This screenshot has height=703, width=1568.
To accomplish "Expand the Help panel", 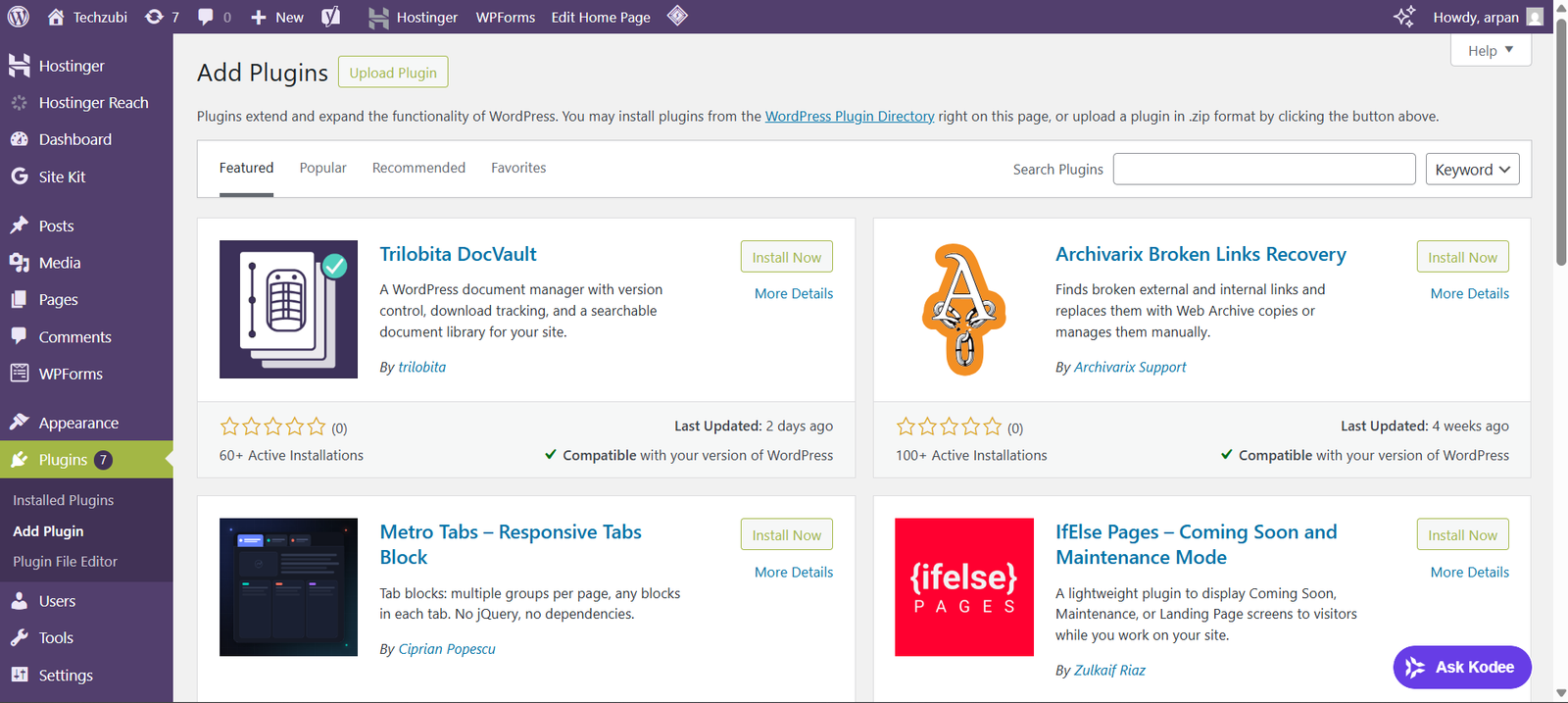I will tap(1490, 50).
